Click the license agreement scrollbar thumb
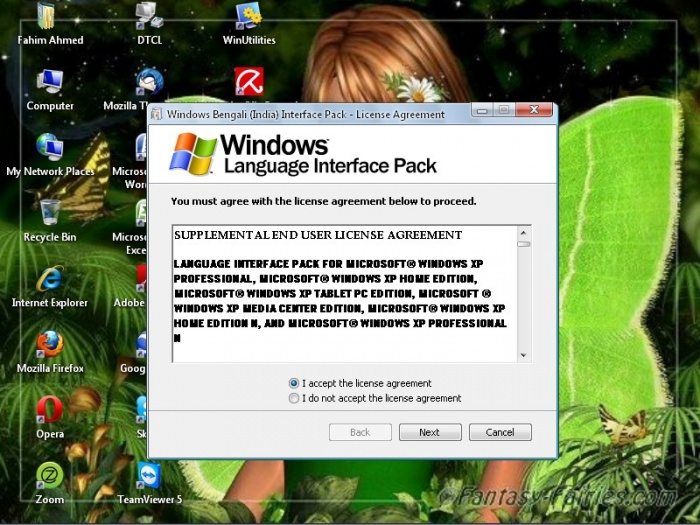The width and height of the screenshot is (700, 525). pos(524,244)
